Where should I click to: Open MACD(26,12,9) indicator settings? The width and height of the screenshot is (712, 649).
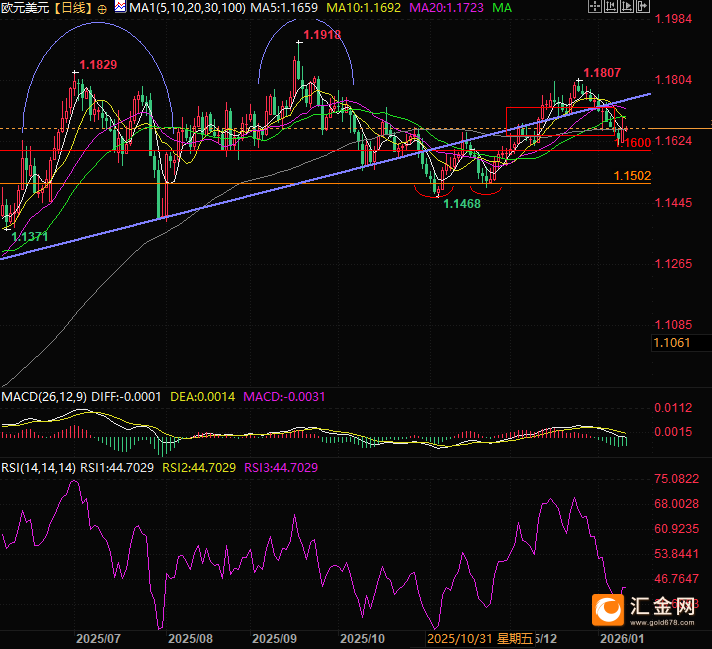44,397
